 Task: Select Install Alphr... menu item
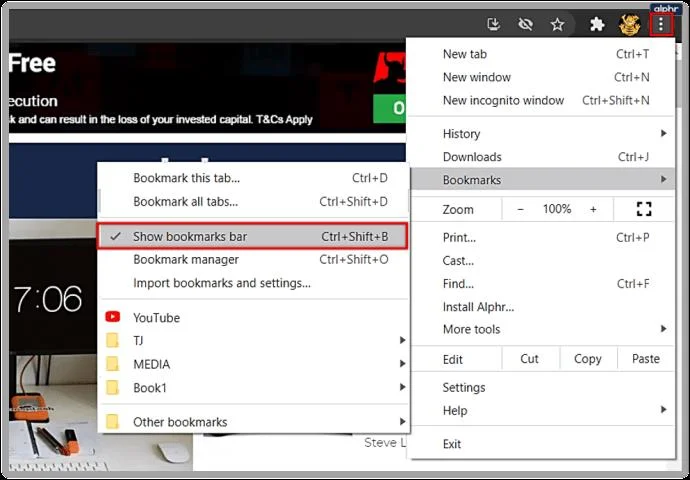tap(542, 307)
